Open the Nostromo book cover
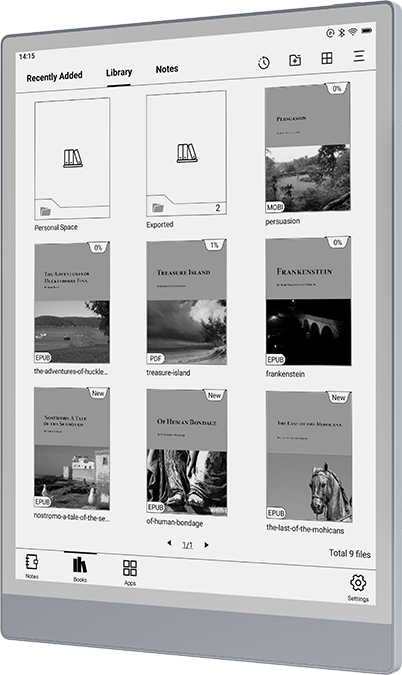 point(72,448)
